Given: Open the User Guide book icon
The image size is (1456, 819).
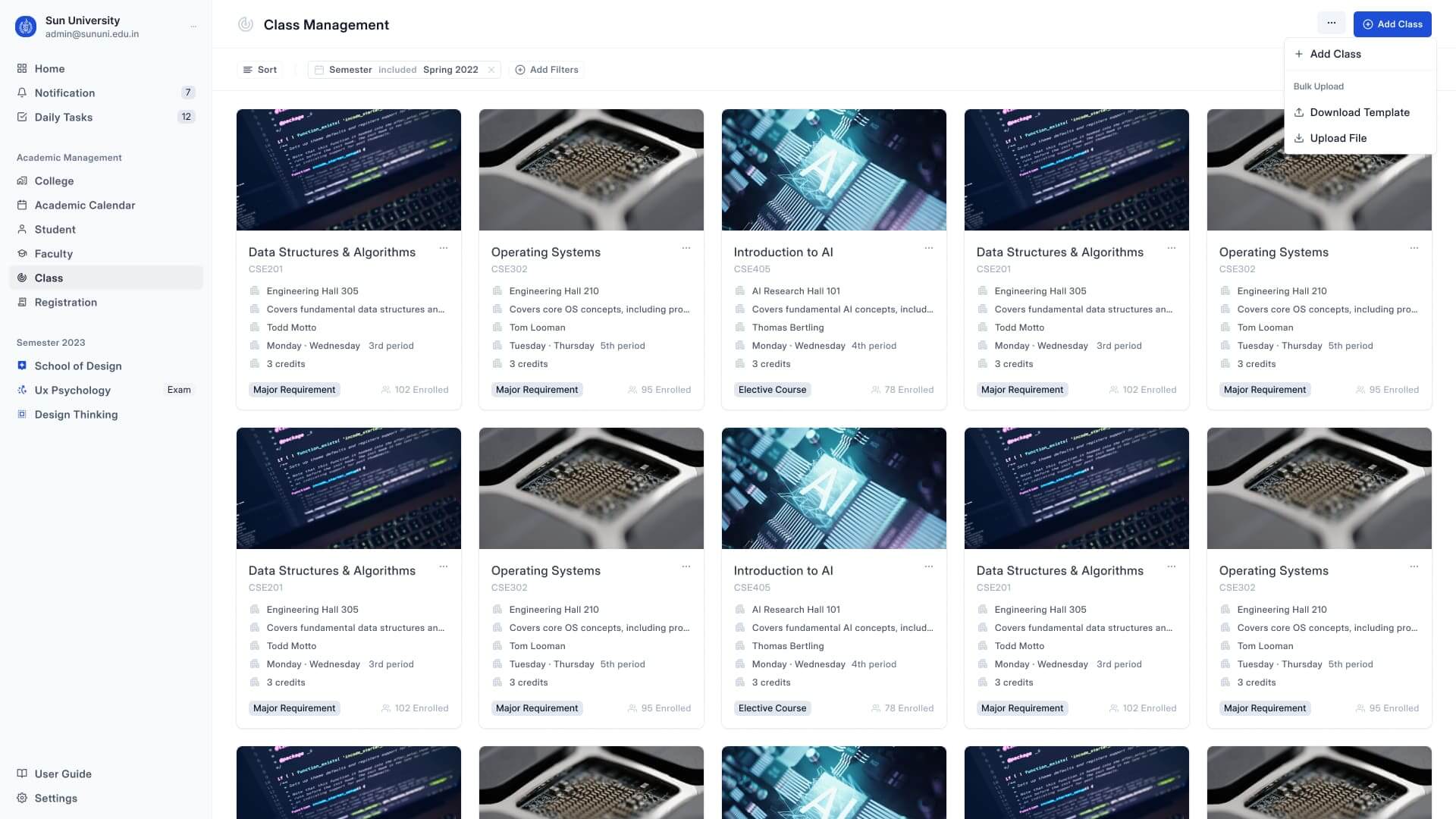Looking at the screenshot, I should (22, 773).
